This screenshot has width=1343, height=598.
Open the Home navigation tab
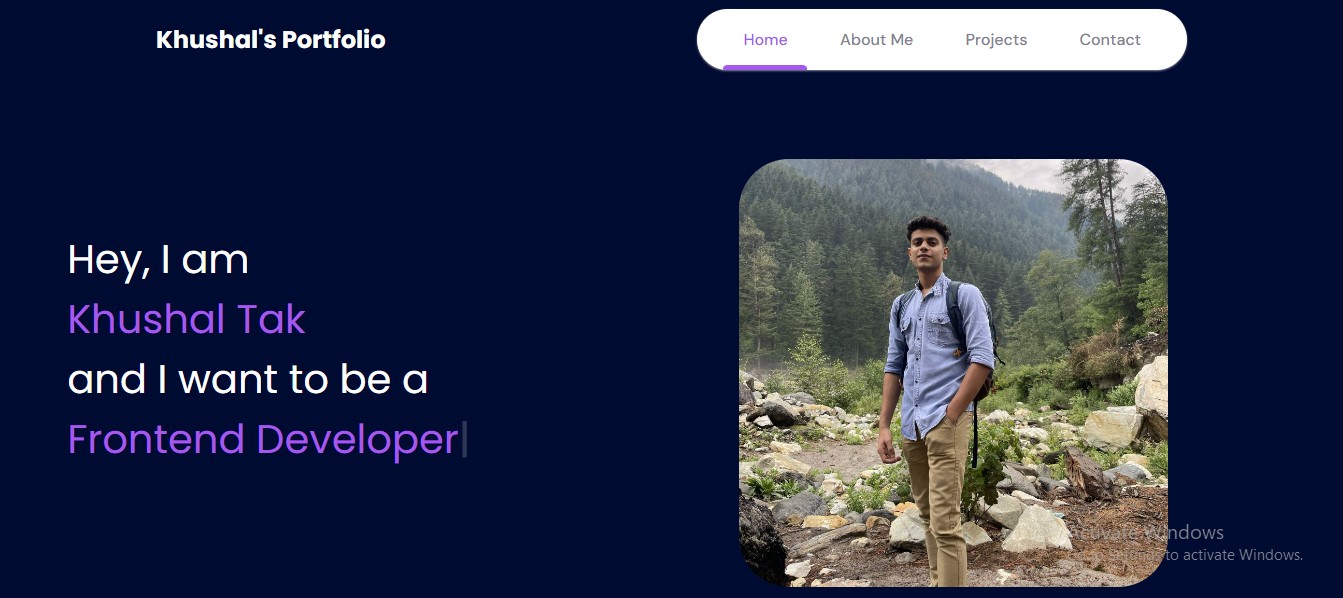tap(765, 40)
